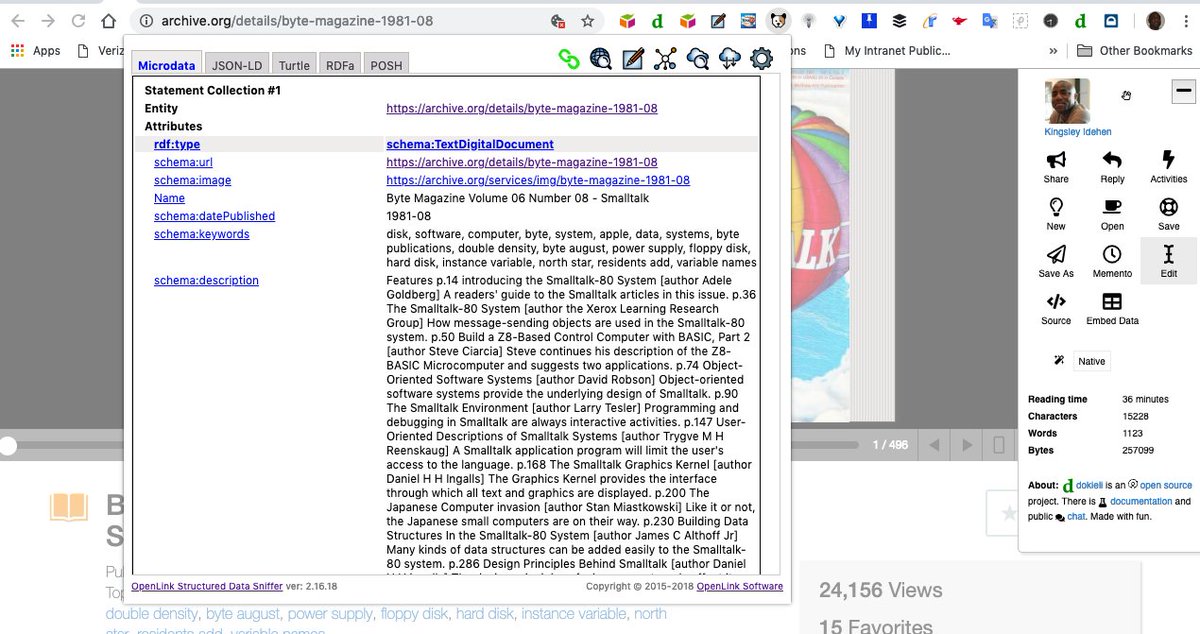
Task: Open schema:description attribute link
Action: tap(206, 280)
